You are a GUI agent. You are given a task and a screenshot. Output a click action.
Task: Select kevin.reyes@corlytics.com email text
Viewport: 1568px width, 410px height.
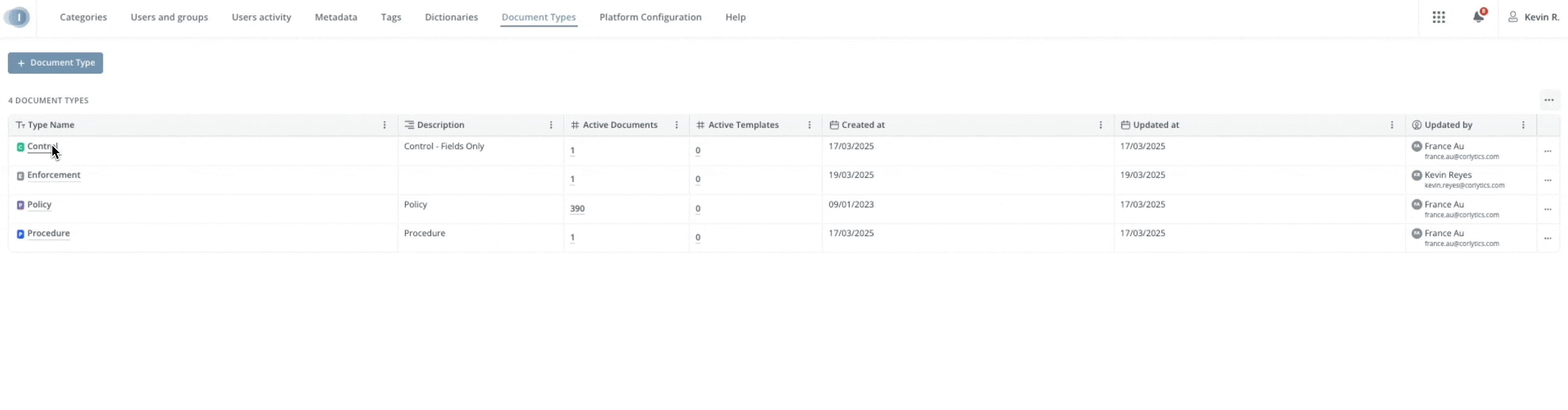1464,185
